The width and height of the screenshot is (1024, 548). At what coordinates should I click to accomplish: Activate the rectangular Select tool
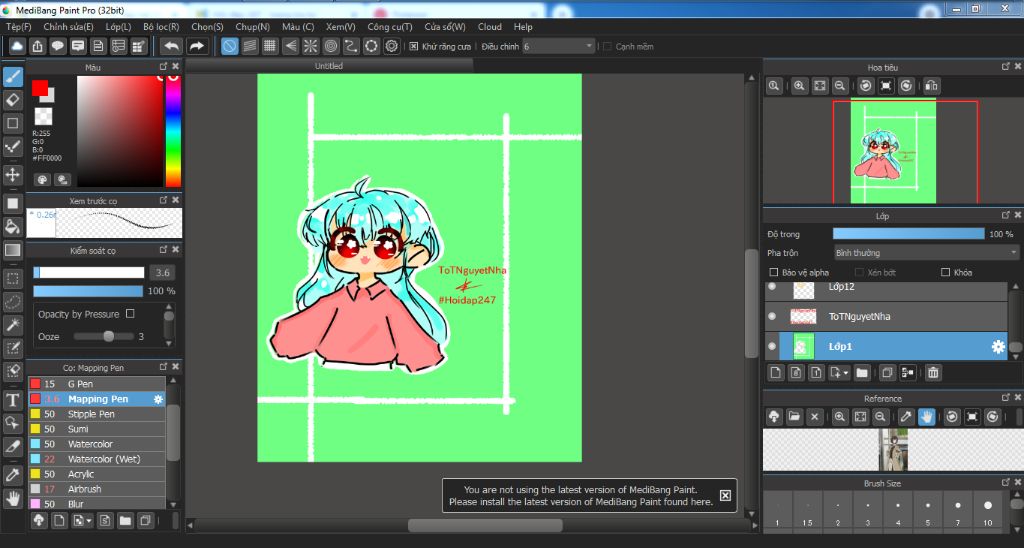pyautogui.click(x=12, y=279)
